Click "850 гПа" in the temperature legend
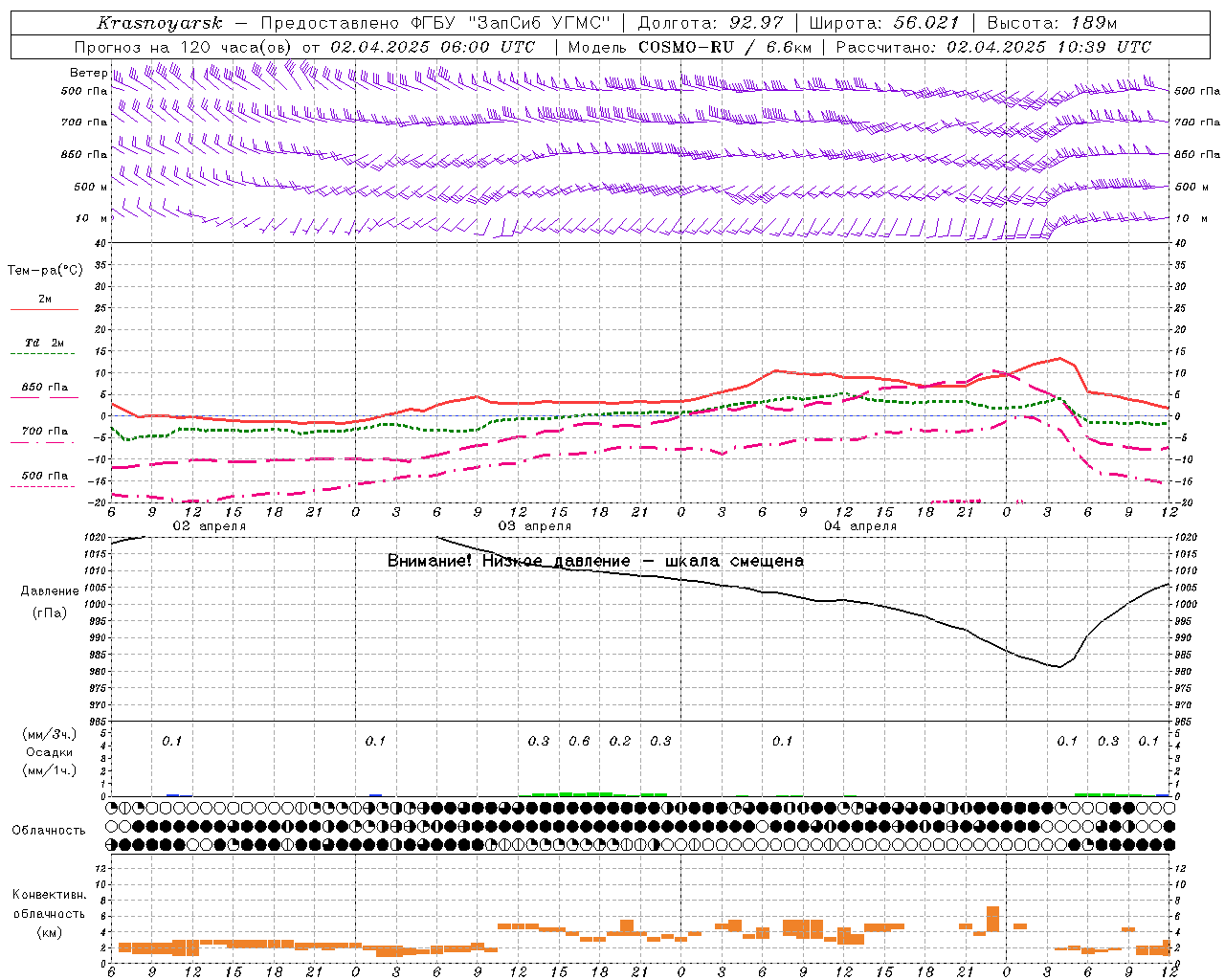 (45, 388)
